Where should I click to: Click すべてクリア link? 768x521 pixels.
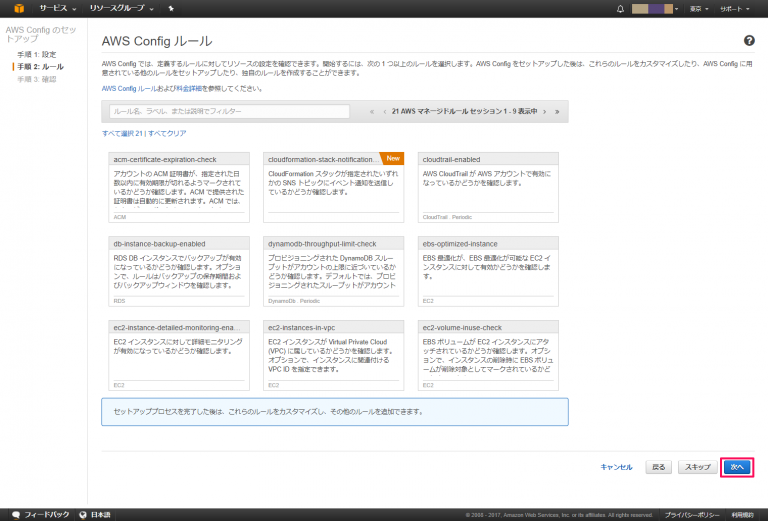(167, 133)
